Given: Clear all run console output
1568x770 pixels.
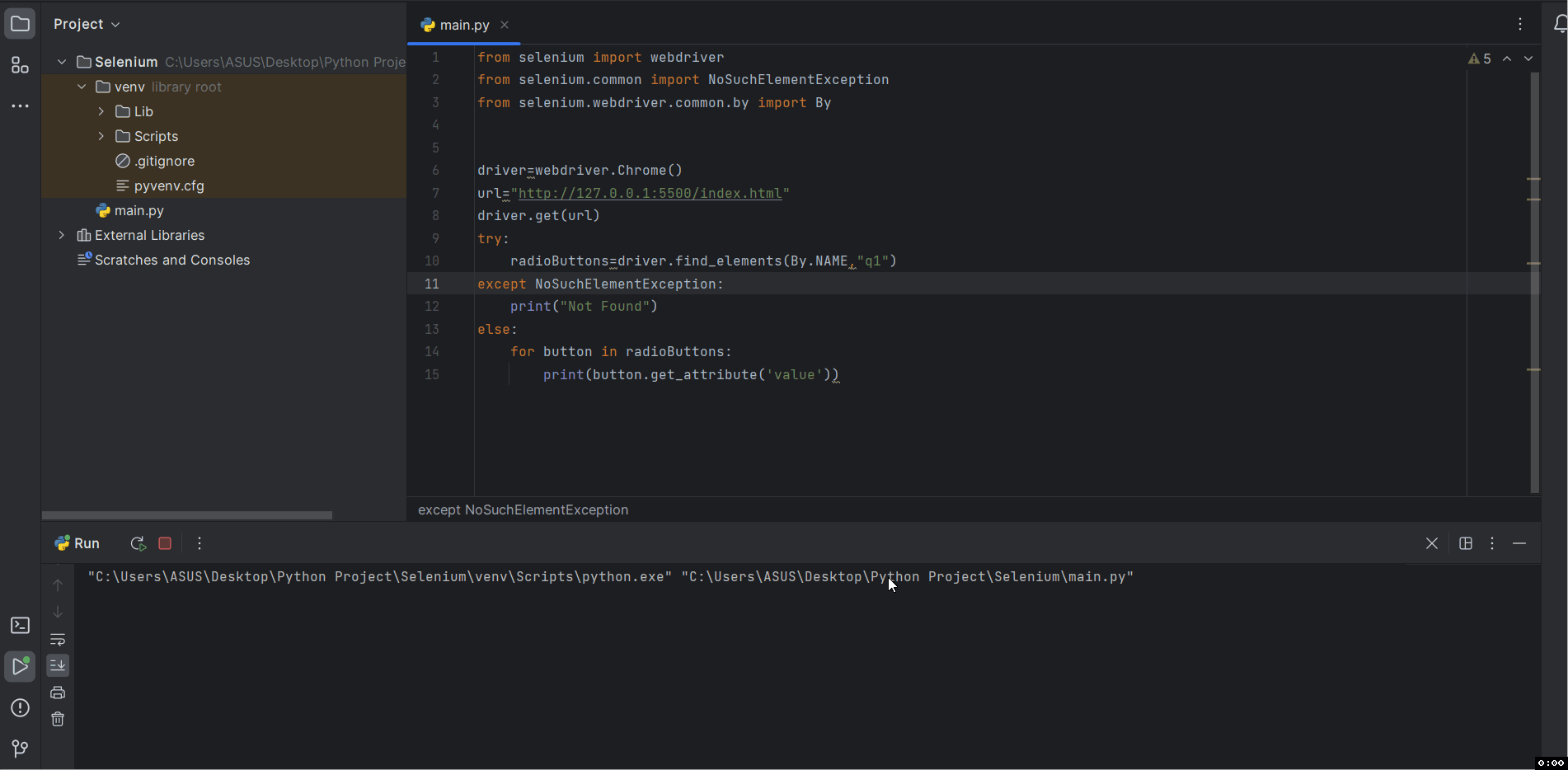Looking at the screenshot, I should [58, 719].
